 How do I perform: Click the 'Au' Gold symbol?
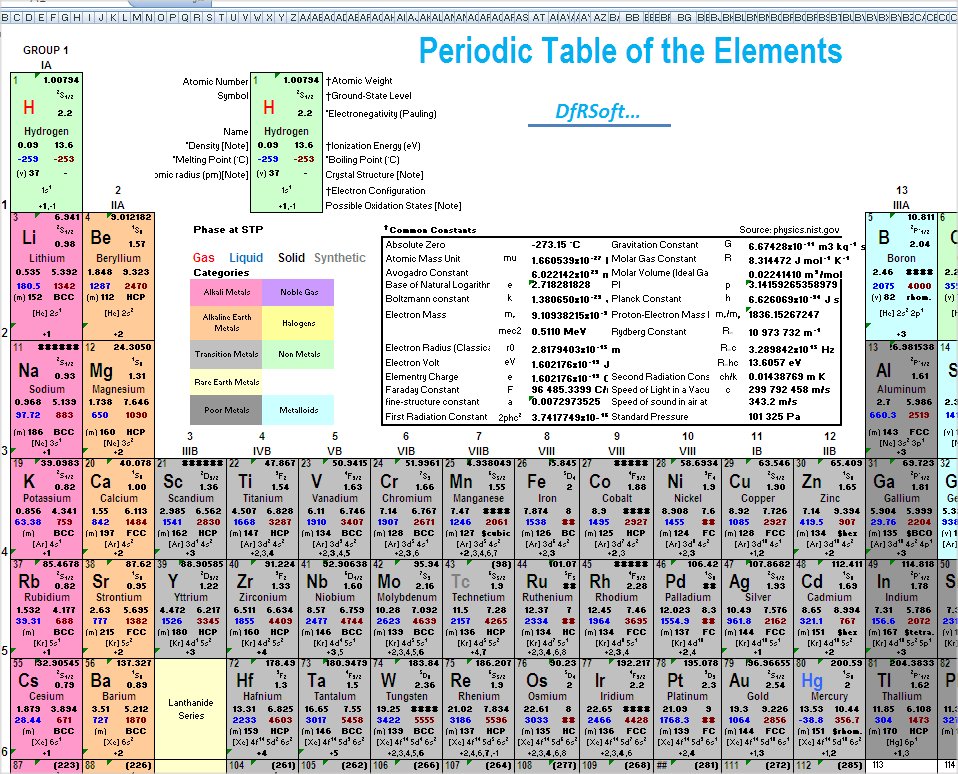[x=739, y=681]
